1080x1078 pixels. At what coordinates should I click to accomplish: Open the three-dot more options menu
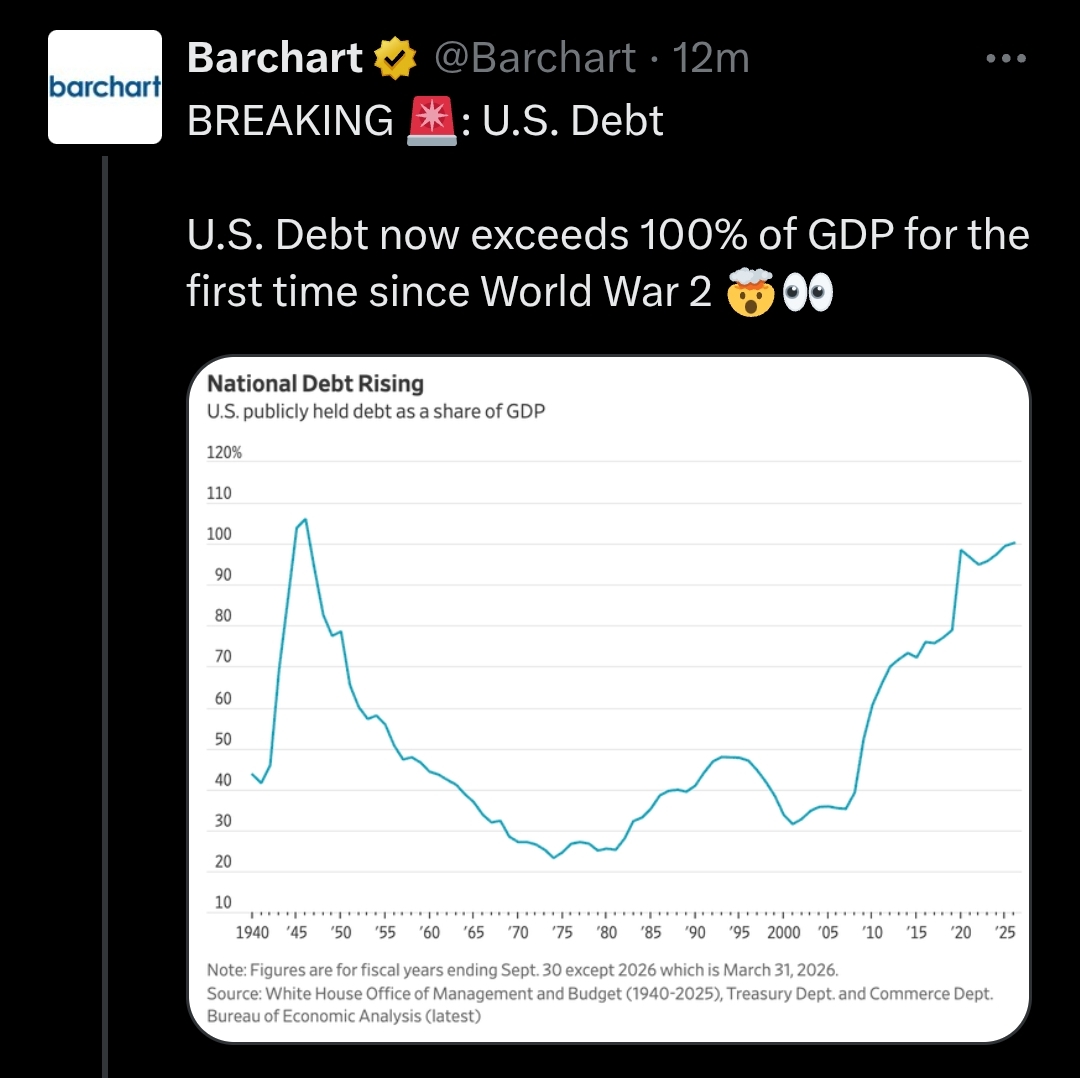[1006, 59]
